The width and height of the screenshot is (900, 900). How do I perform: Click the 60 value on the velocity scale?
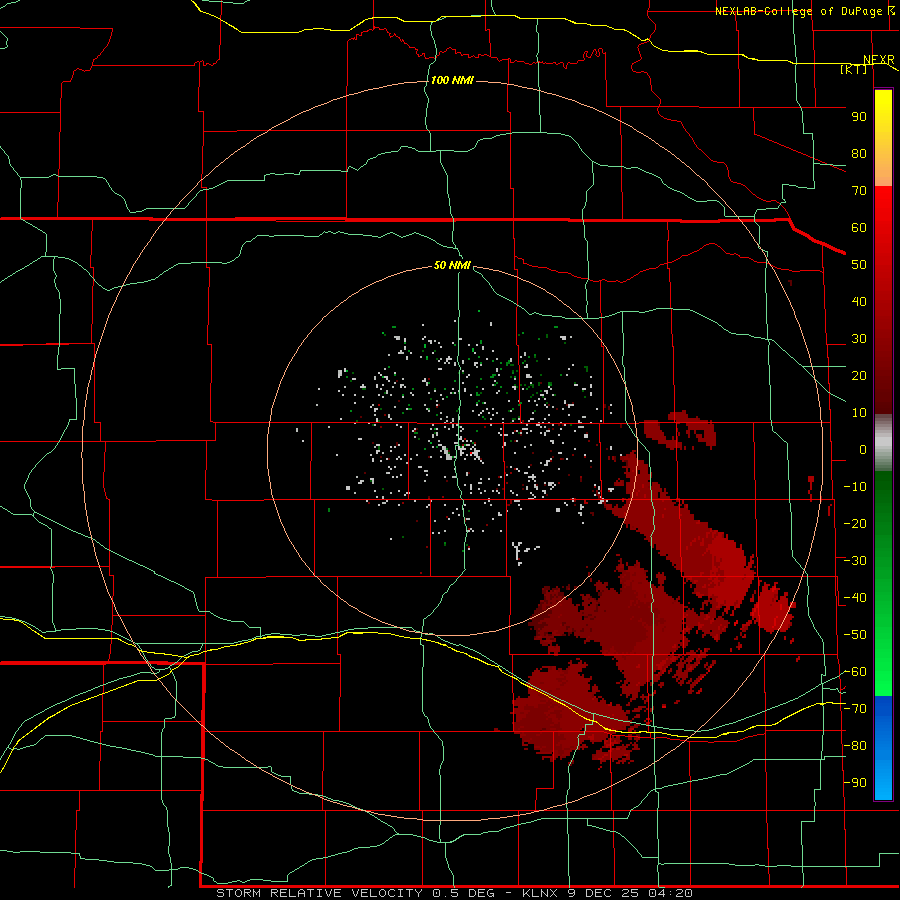[x=859, y=227]
